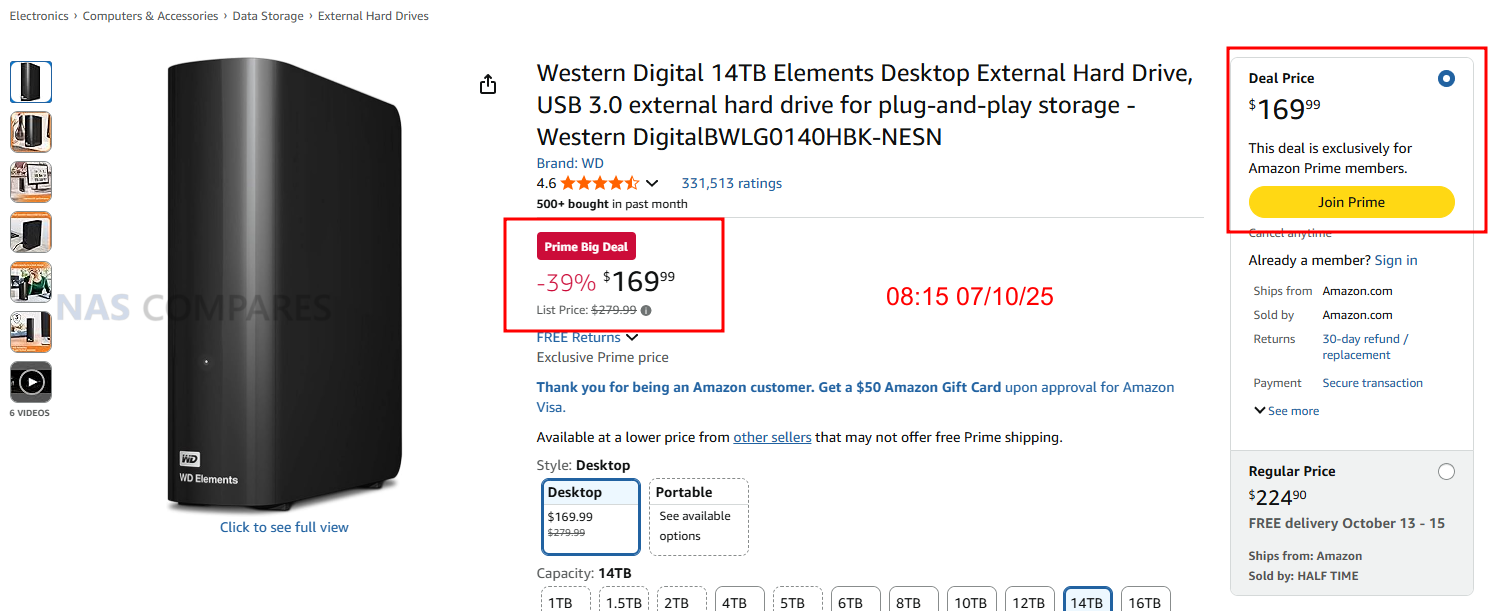This screenshot has height=611, width=1488.
Task: Open the Sign in link
Action: tap(1395, 260)
